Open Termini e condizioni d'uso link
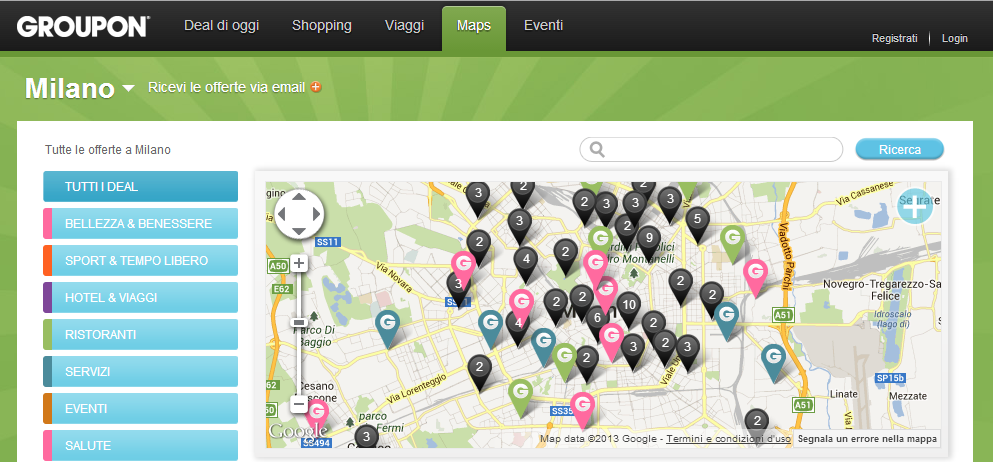 728,439
